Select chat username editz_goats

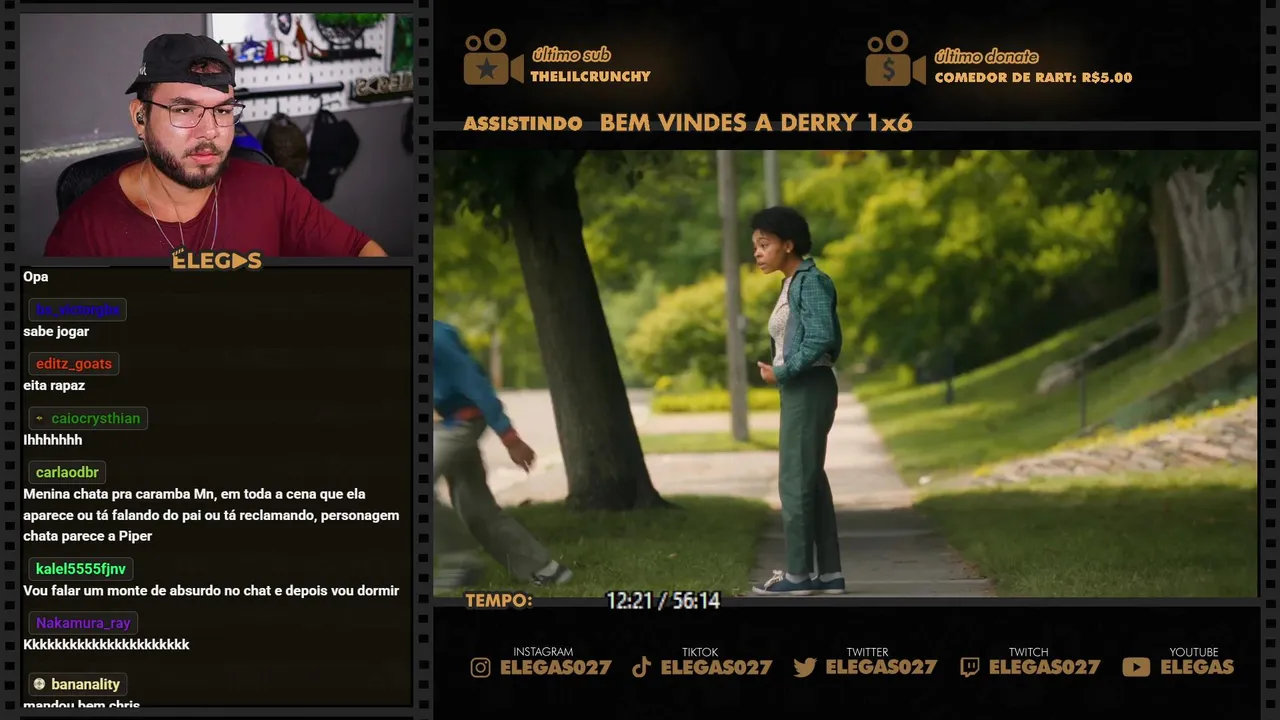74,364
